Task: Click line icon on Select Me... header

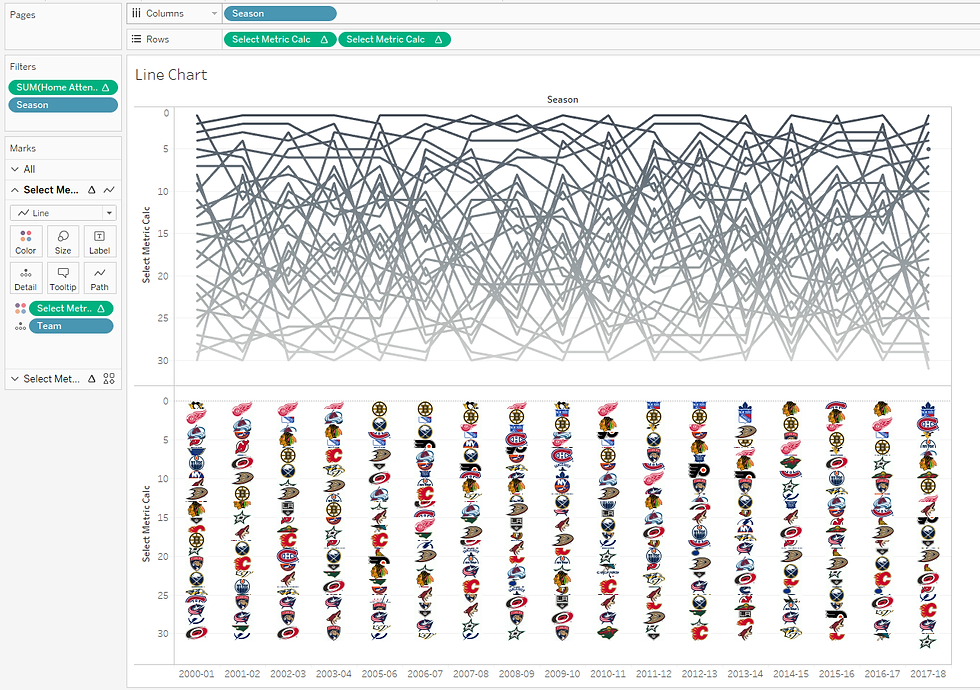Action: tap(109, 189)
